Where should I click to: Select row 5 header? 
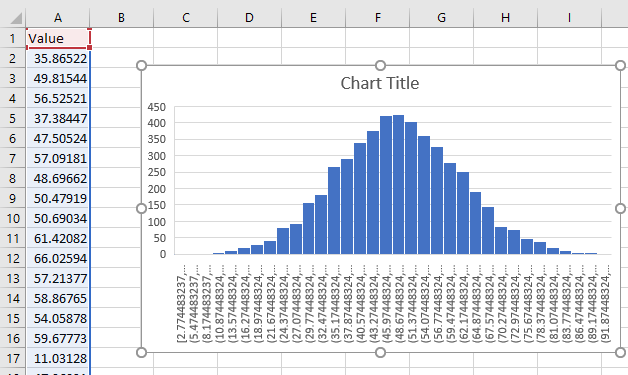pos(12,118)
